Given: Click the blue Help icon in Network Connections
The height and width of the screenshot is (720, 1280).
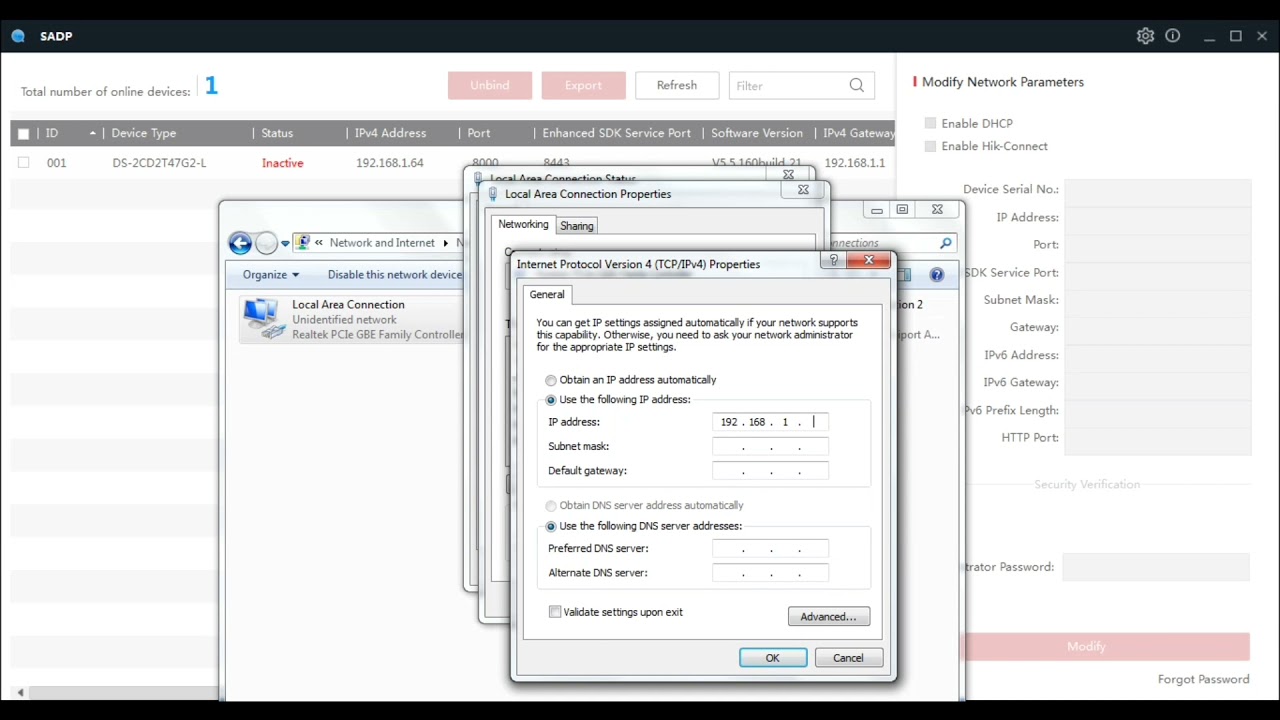Looking at the screenshot, I should click(937, 275).
